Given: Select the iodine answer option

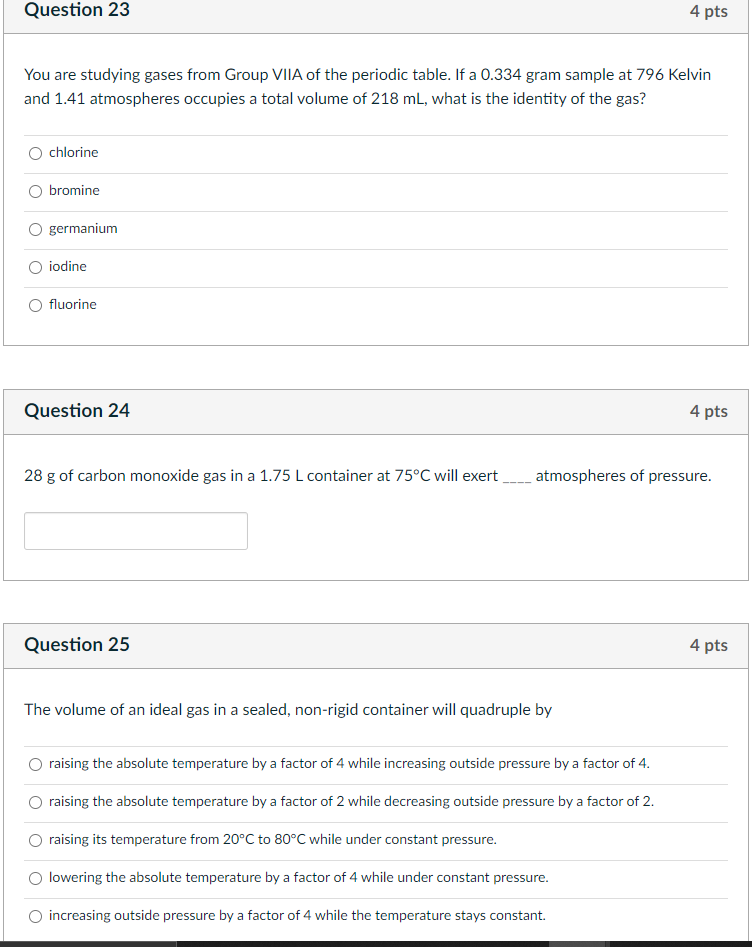Looking at the screenshot, I should 35,267.
